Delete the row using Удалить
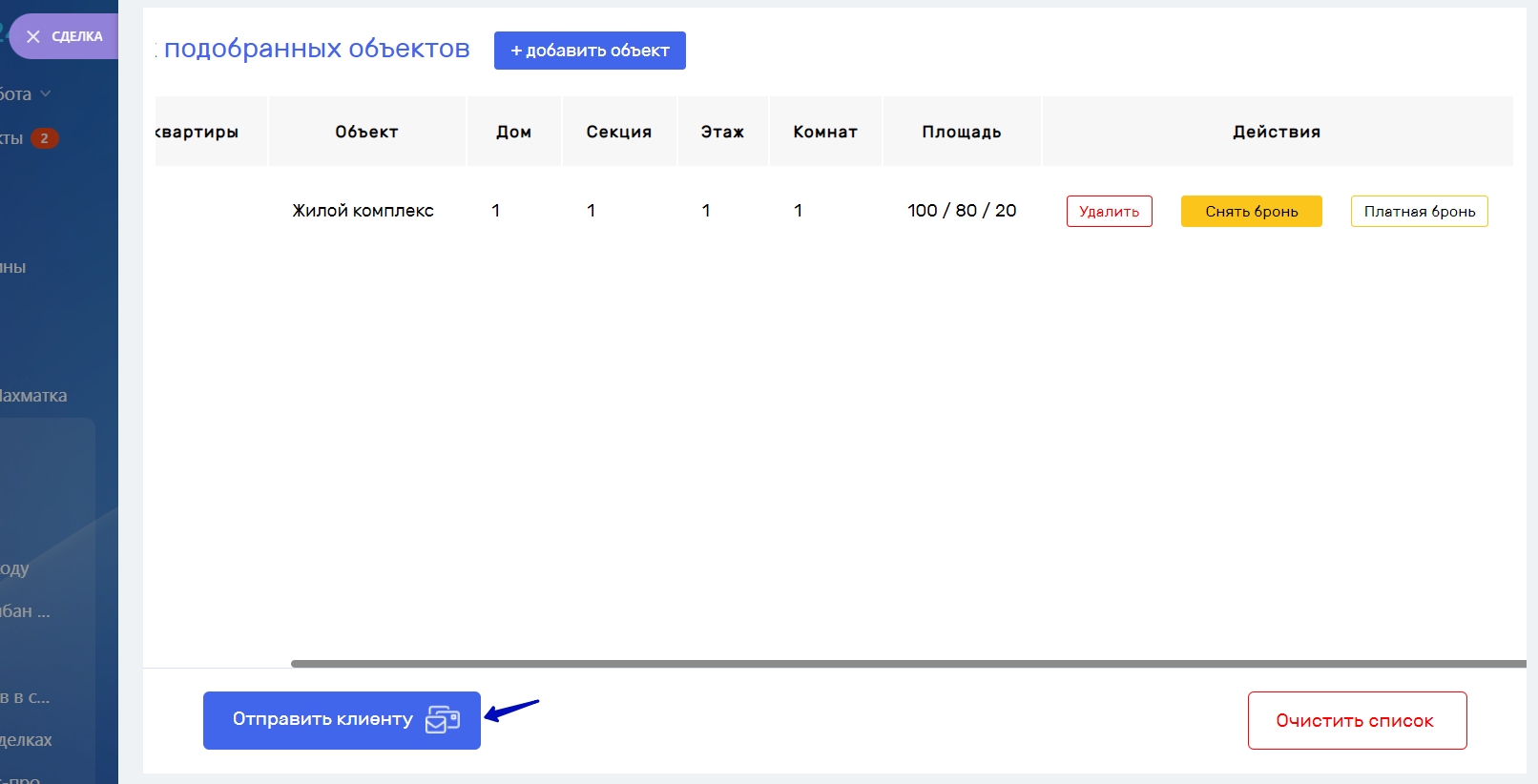This screenshot has height=784, width=1538. tap(1109, 212)
